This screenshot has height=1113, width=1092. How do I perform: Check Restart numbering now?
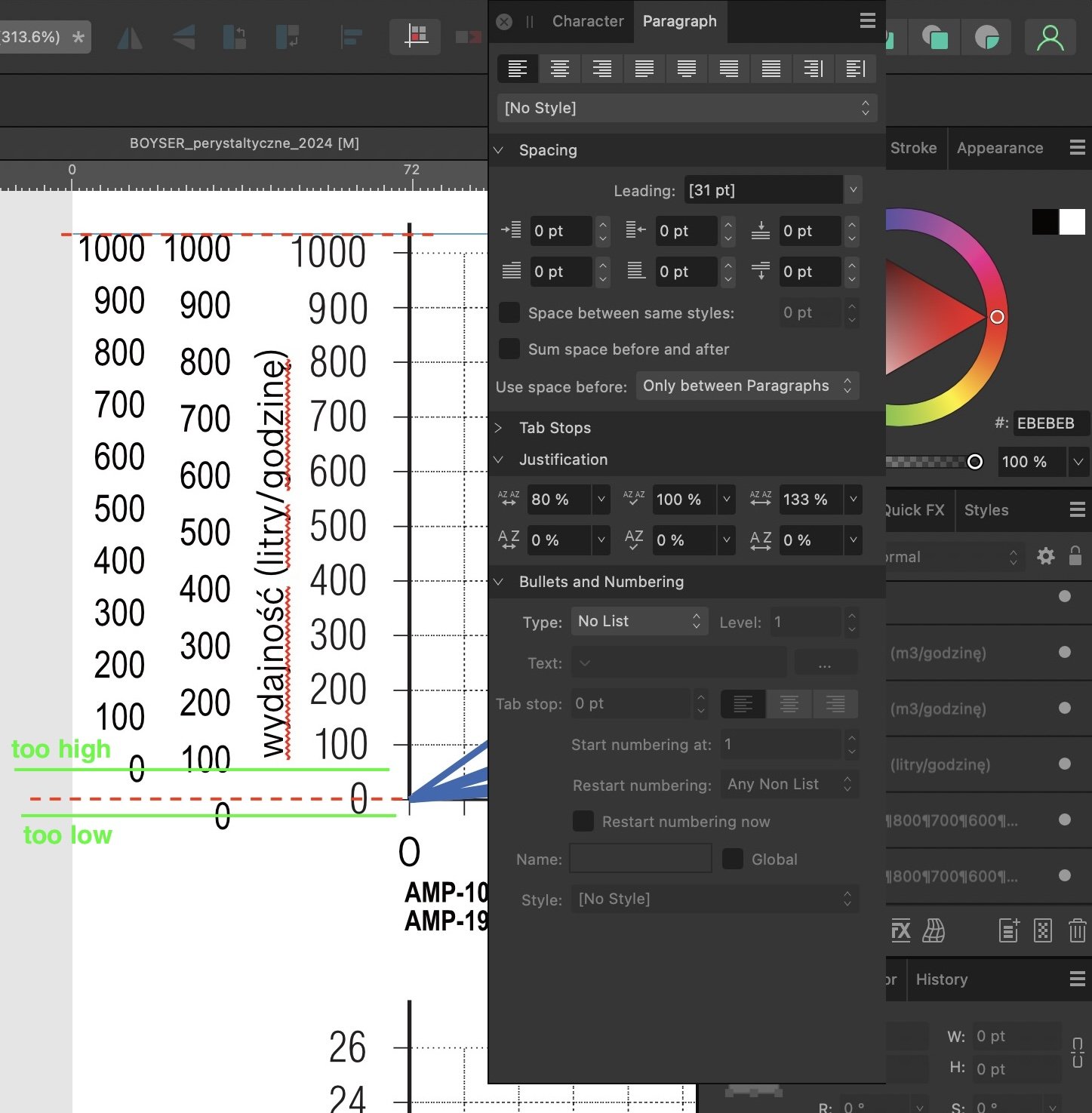(x=583, y=821)
